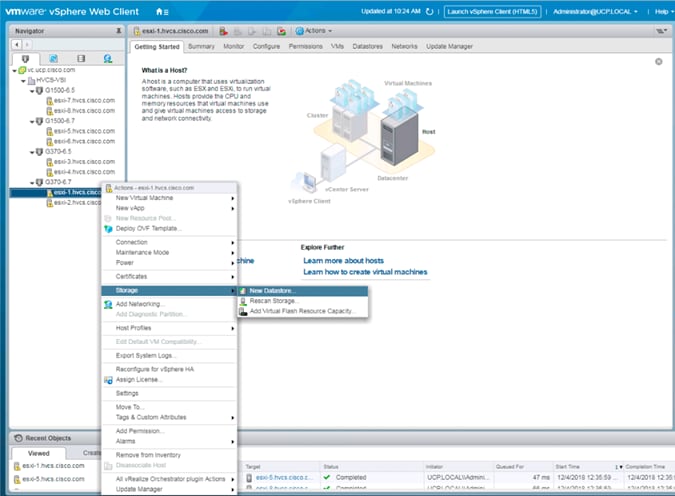Viewport: 675px width, 496px height.
Task: Click the Assign License icon
Action: pos(108,380)
